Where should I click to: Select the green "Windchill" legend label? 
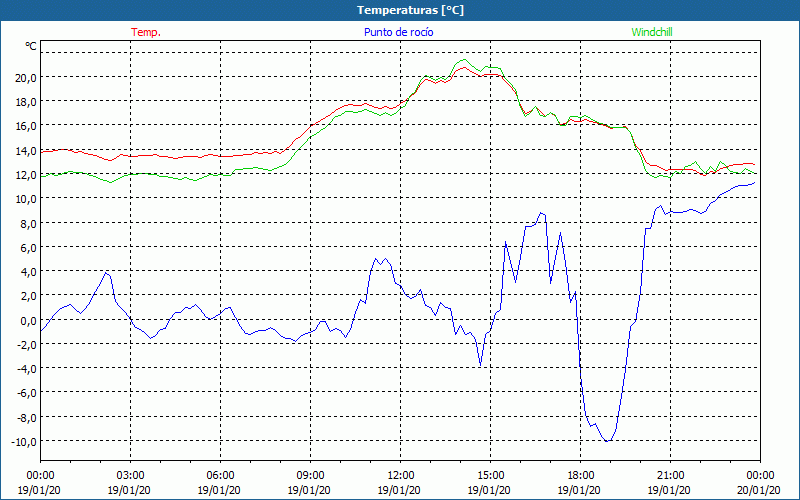click(652, 32)
